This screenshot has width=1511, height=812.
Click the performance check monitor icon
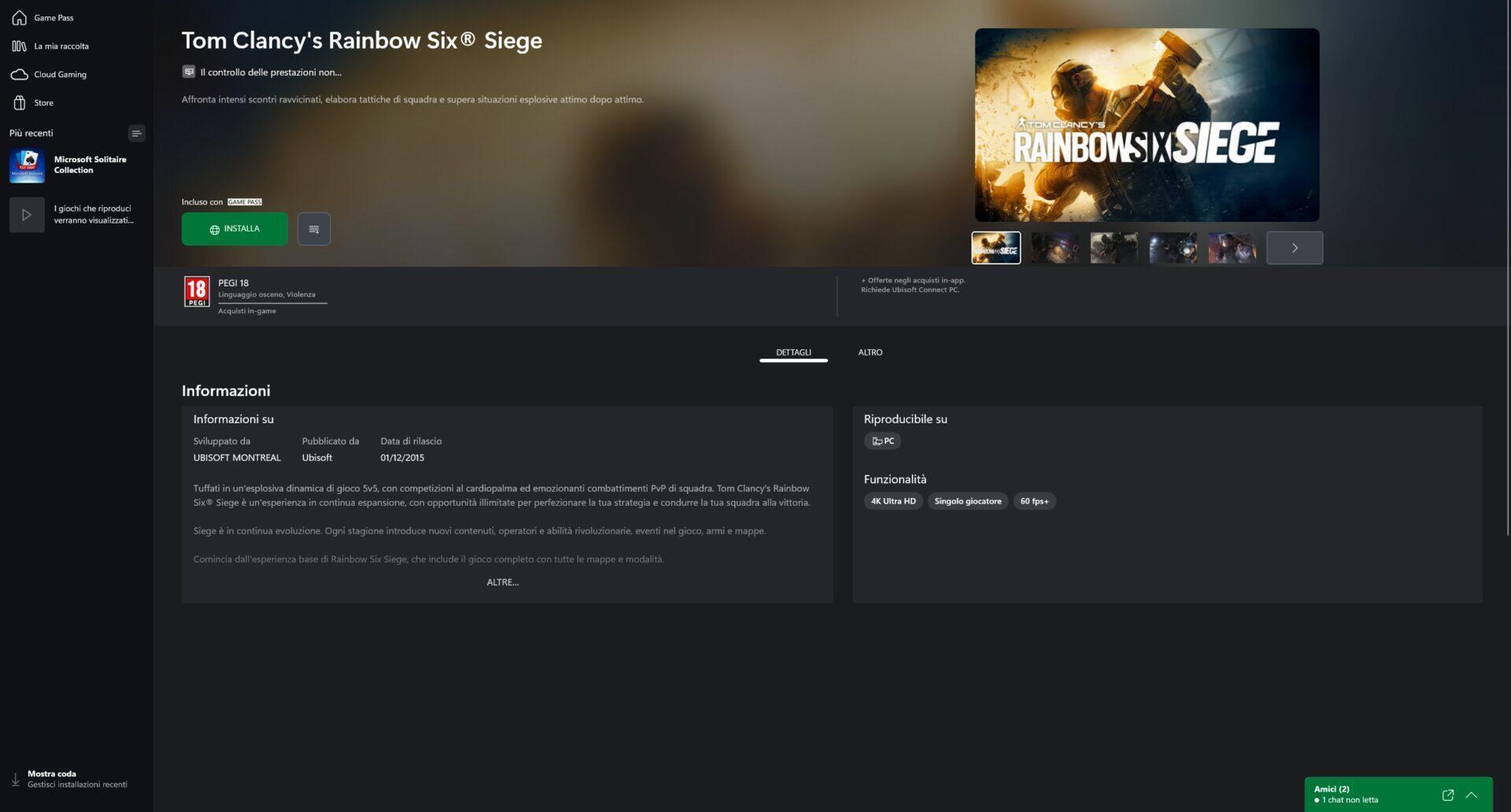(x=189, y=72)
